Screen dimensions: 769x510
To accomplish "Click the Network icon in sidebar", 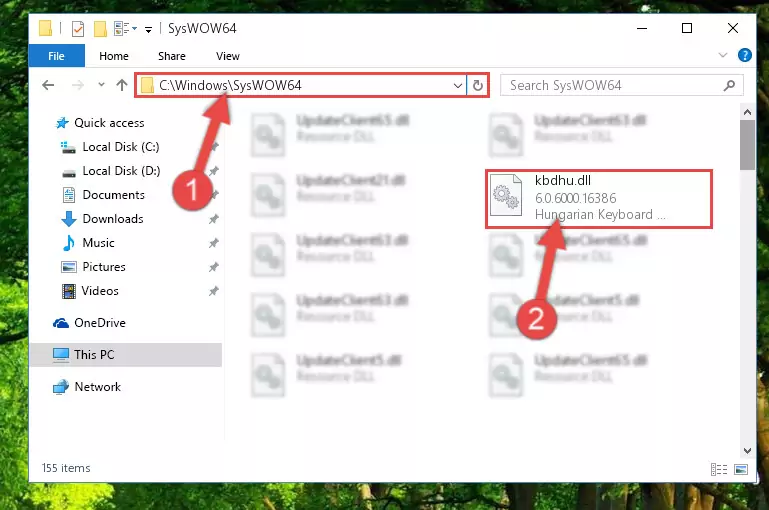I will click(x=60, y=387).
